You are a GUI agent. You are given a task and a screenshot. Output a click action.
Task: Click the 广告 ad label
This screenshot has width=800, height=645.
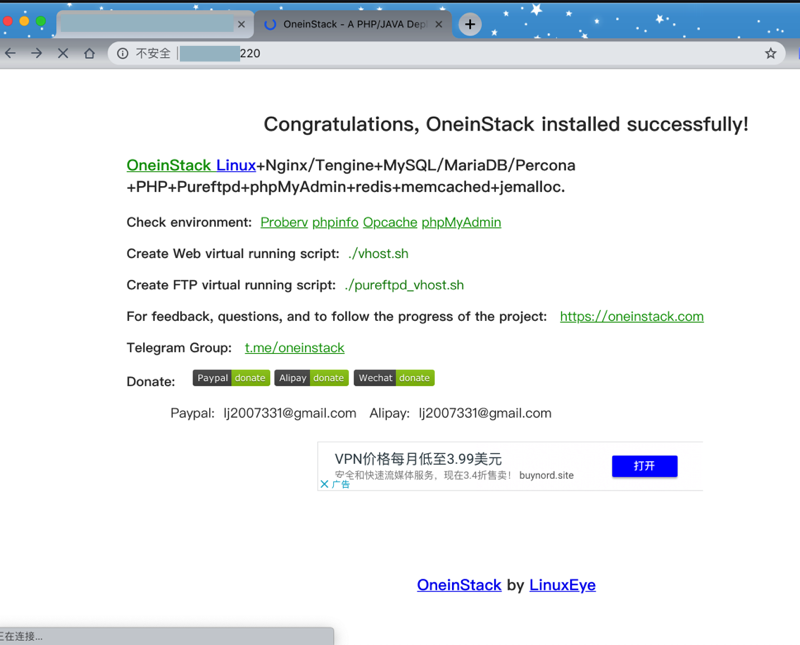pyautogui.click(x=340, y=484)
